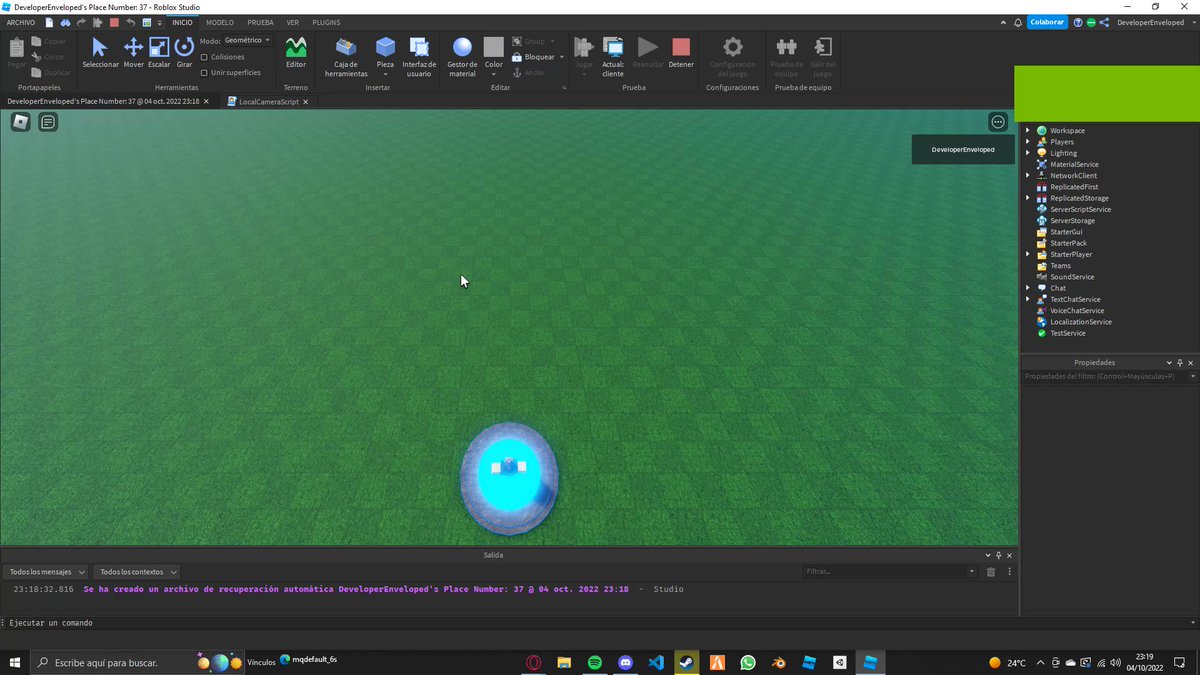Click the undo arrow in quick access bar
Screen dimensions: 1200x675
[x=130, y=22]
